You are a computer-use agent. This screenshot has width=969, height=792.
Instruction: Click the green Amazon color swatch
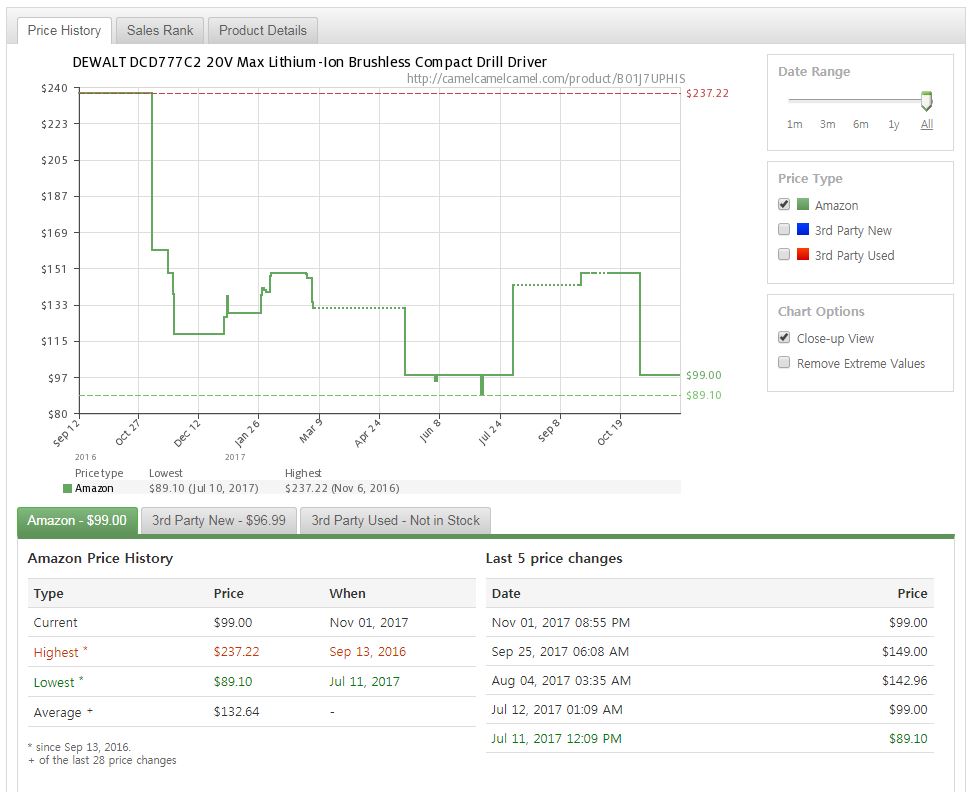pyautogui.click(x=803, y=204)
